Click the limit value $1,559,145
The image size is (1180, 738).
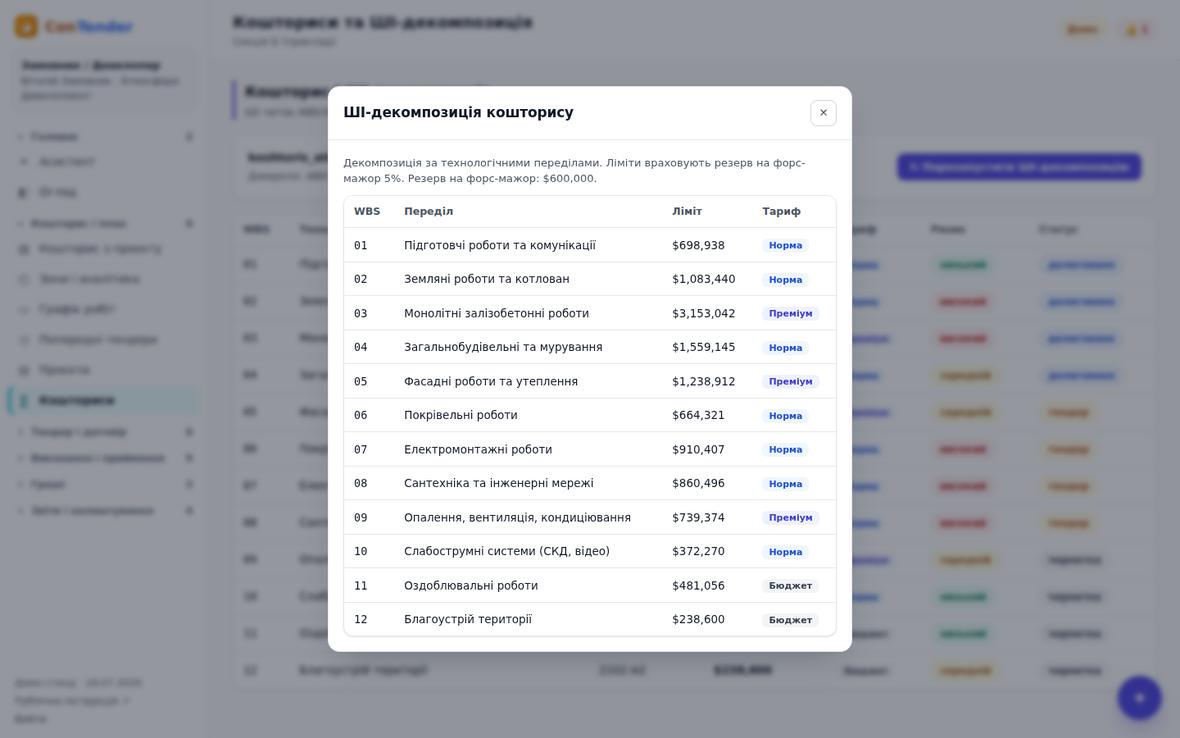tap(704, 347)
